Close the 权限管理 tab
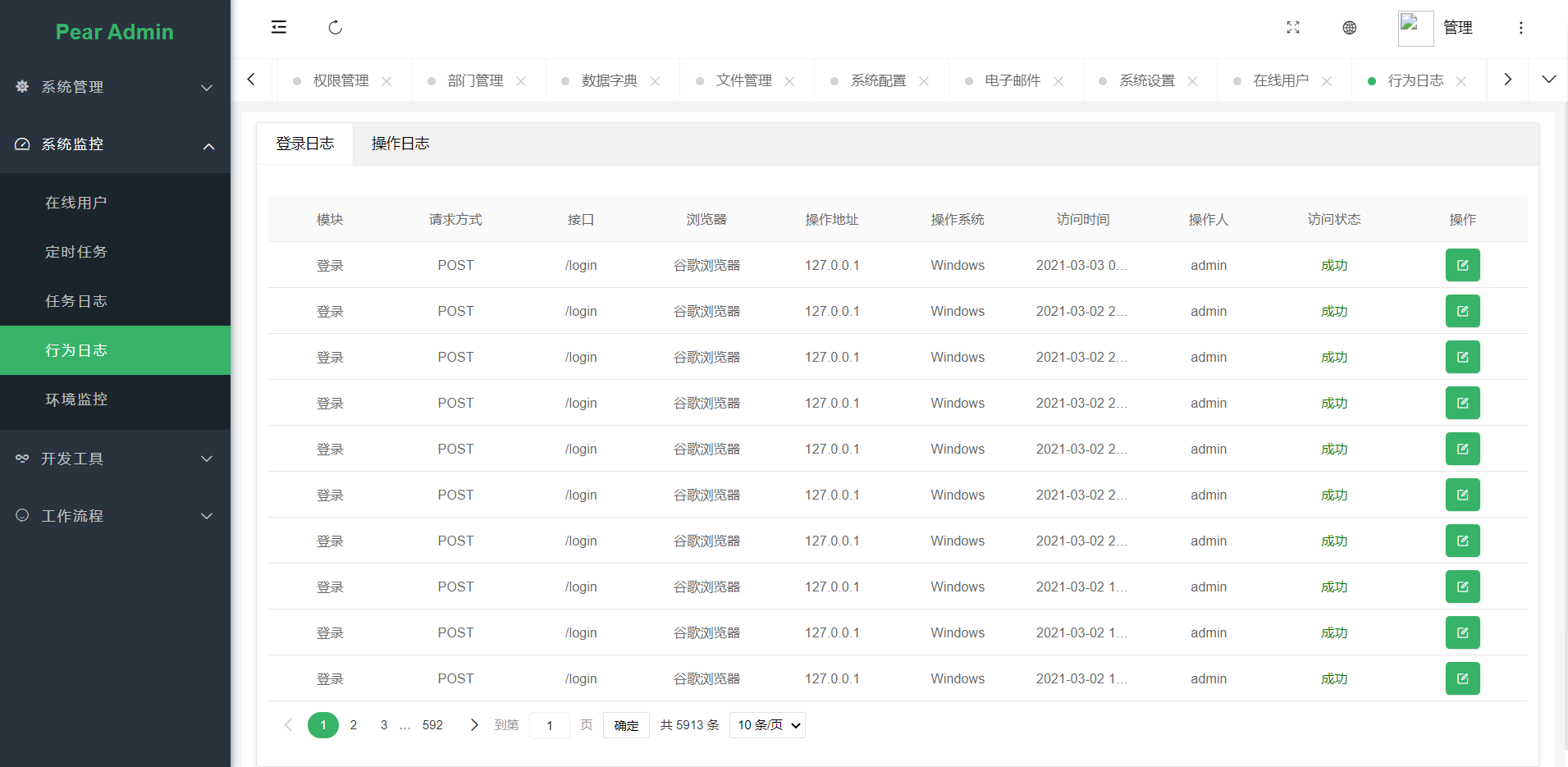Screen dimensions: 1568x767 386,81
